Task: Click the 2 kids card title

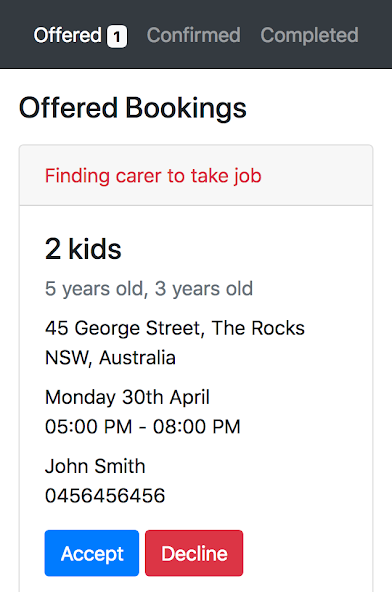Action: coord(83,249)
